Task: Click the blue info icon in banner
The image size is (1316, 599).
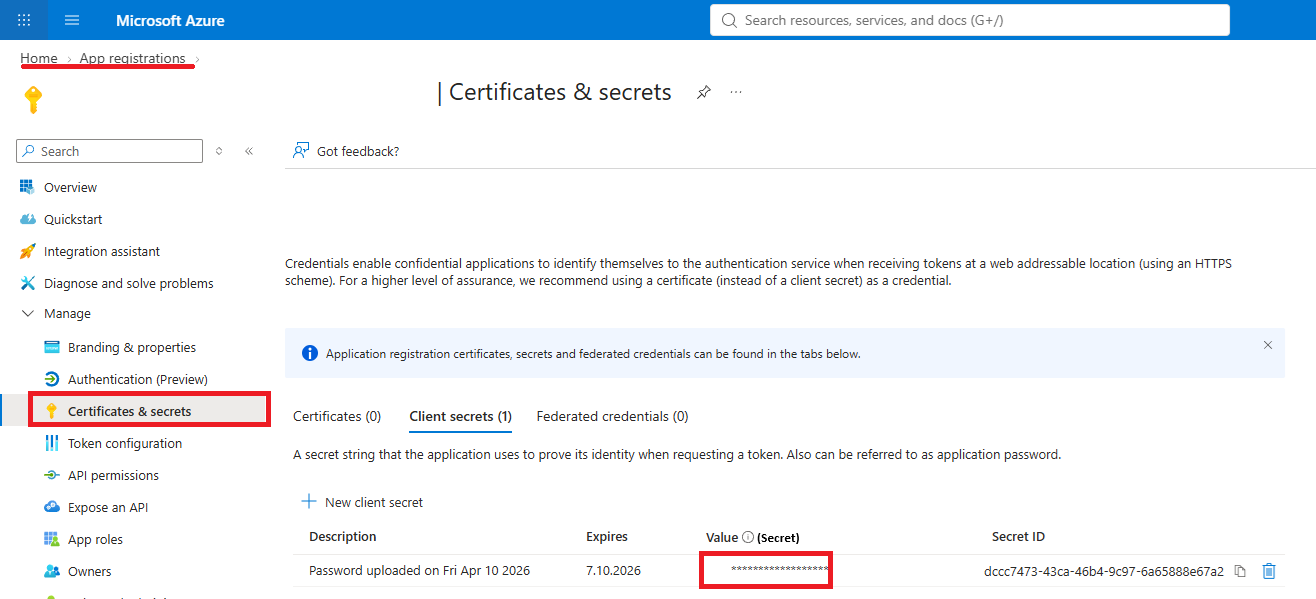Action: (310, 353)
